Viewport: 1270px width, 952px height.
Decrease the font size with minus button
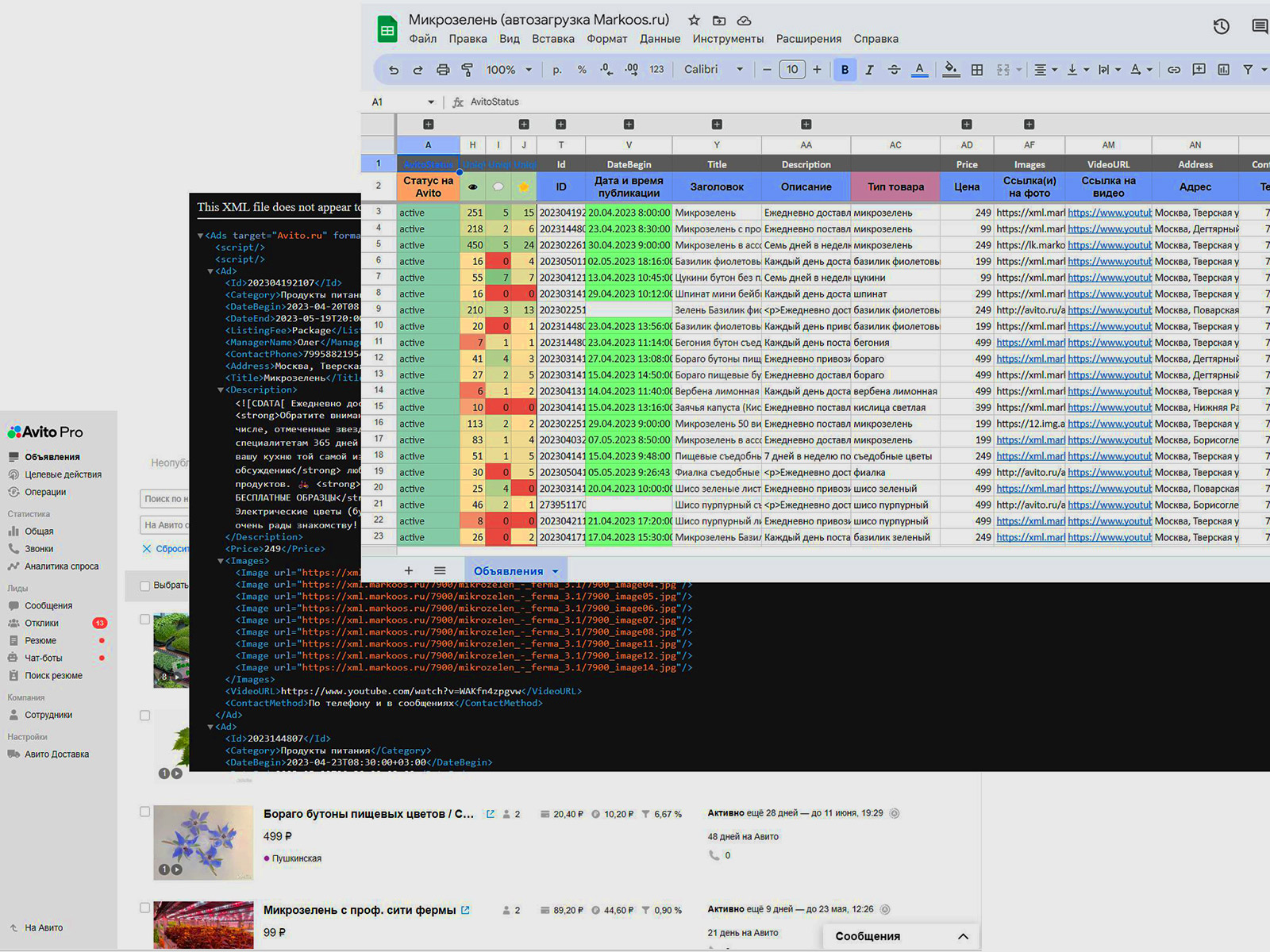click(x=767, y=70)
